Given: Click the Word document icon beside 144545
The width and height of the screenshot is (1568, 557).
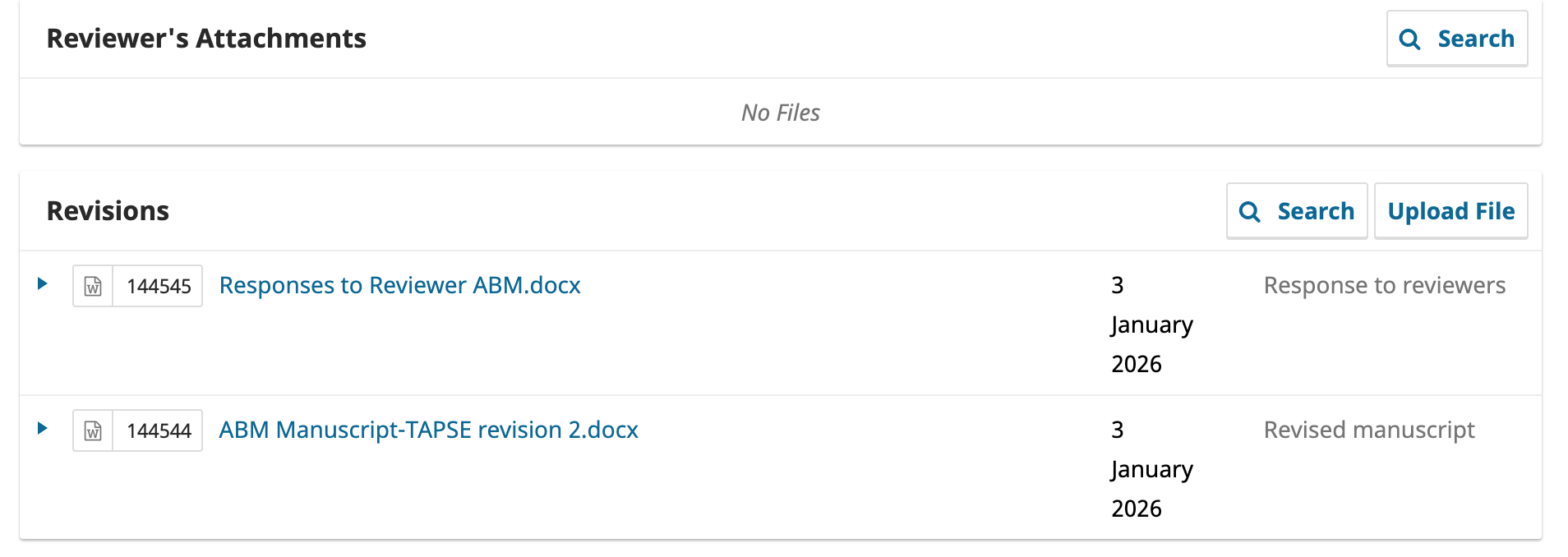Looking at the screenshot, I should click(93, 286).
